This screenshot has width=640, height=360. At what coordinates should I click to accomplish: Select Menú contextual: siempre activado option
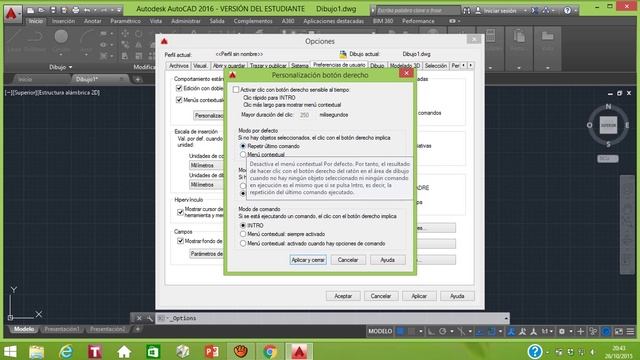pyautogui.click(x=243, y=234)
